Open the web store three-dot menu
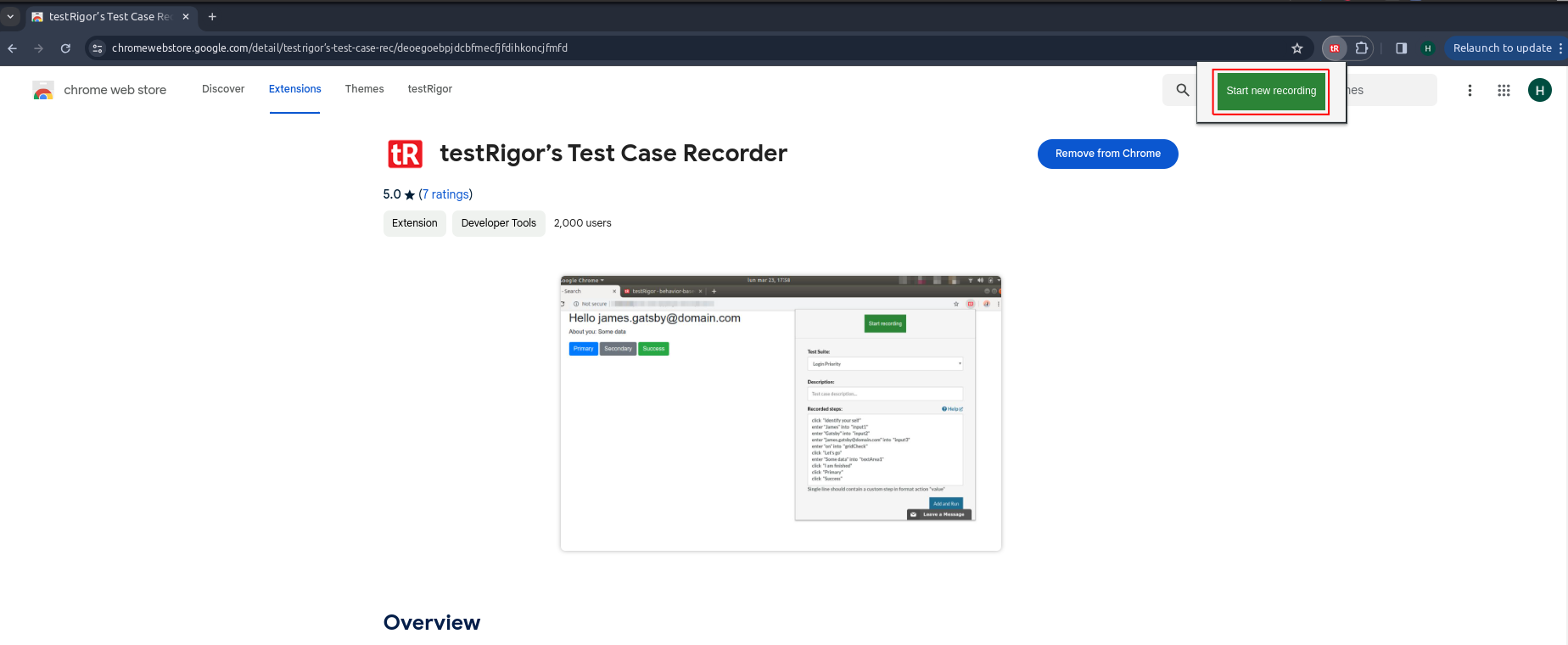Image resolution: width=1568 pixels, height=645 pixels. click(1470, 90)
